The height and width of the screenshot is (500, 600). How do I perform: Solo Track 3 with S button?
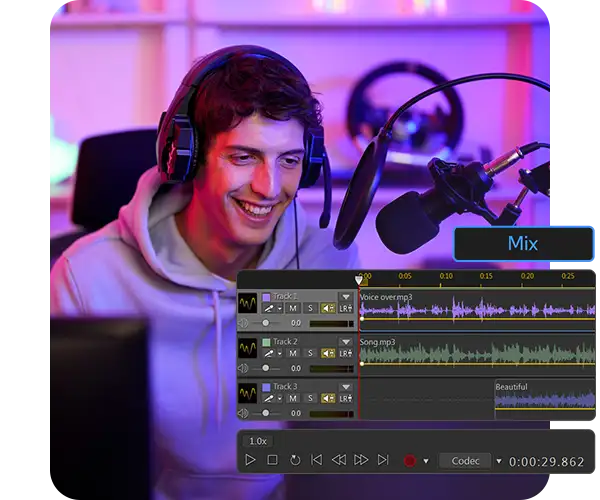click(x=310, y=399)
